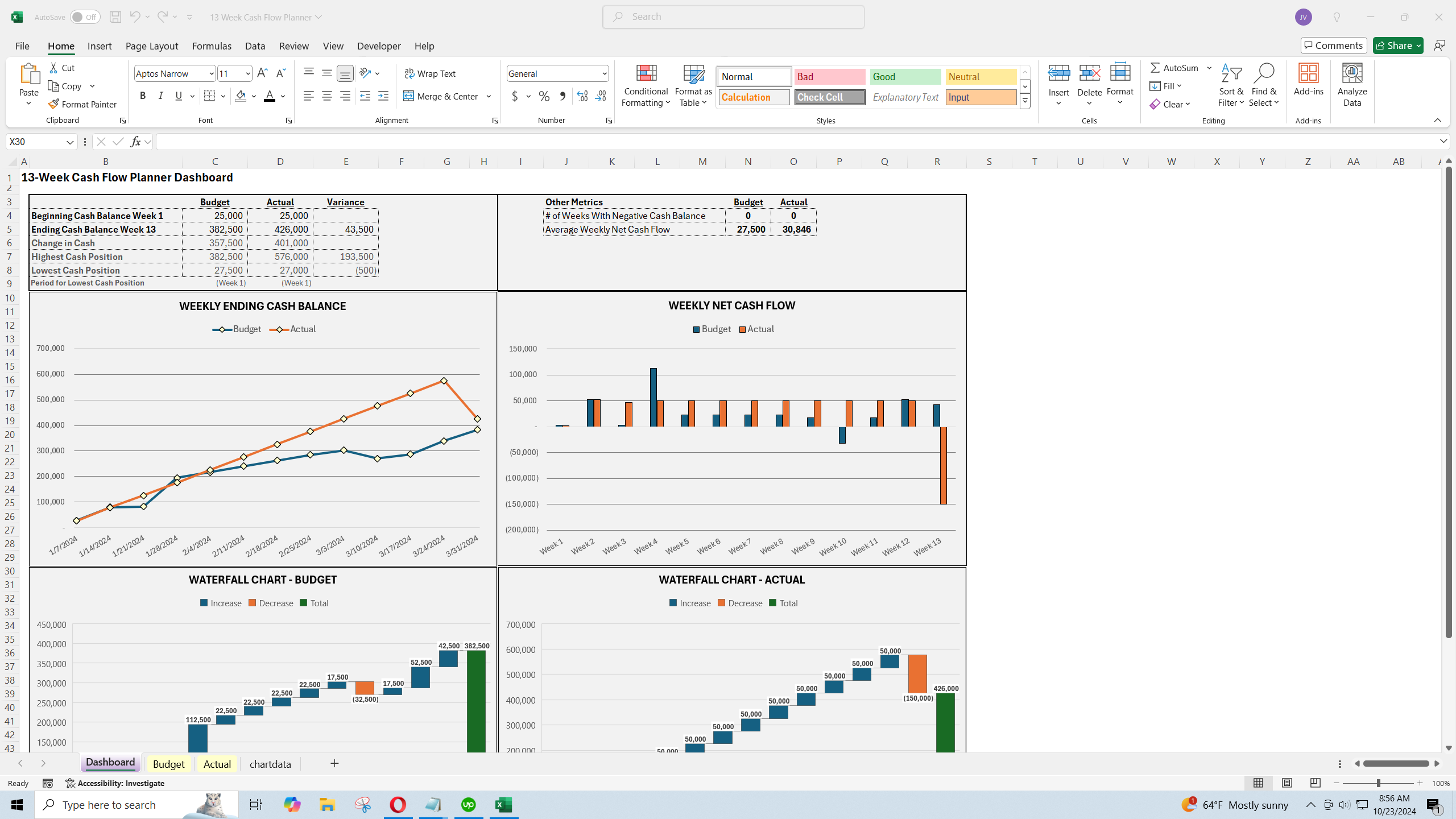Image resolution: width=1456 pixels, height=819 pixels.
Task: Add a new sheet with plus button
Action: click(334, 763)
